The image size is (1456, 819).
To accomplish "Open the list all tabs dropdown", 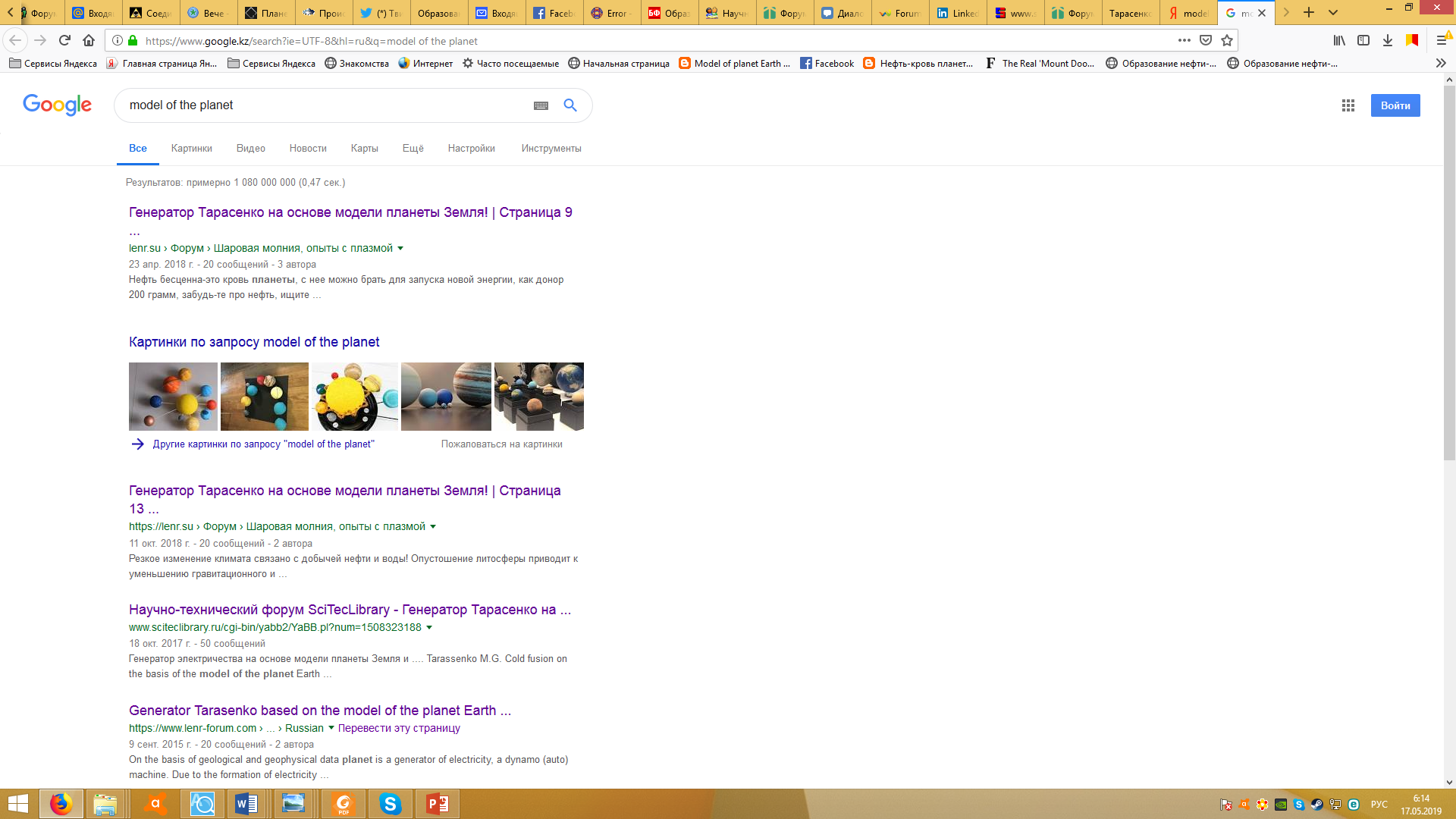I will point(1333,13).
